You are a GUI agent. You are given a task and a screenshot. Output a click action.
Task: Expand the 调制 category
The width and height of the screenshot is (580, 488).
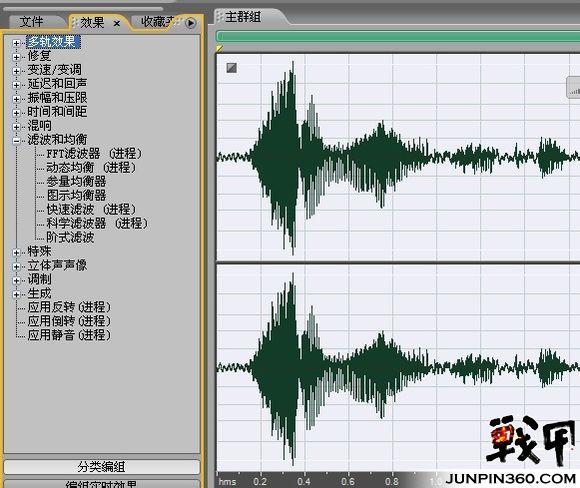(x=16, y=280)
